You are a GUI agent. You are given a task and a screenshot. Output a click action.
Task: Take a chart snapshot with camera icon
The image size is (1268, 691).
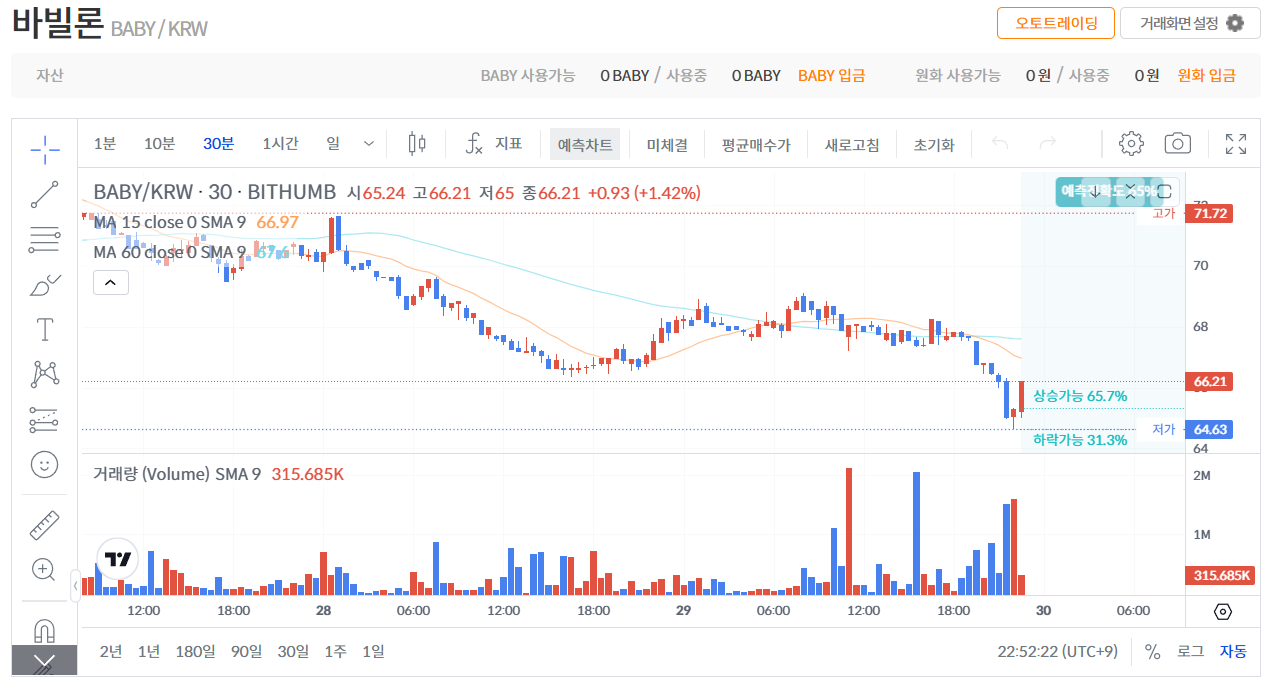(1178, 144)
